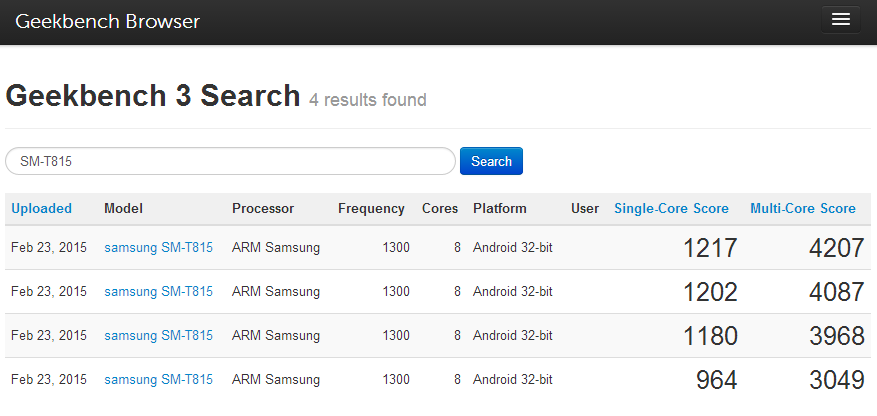Click Android 32-bit in the 3968 row
Screen dimensions: 877x416
coord(512,335)
